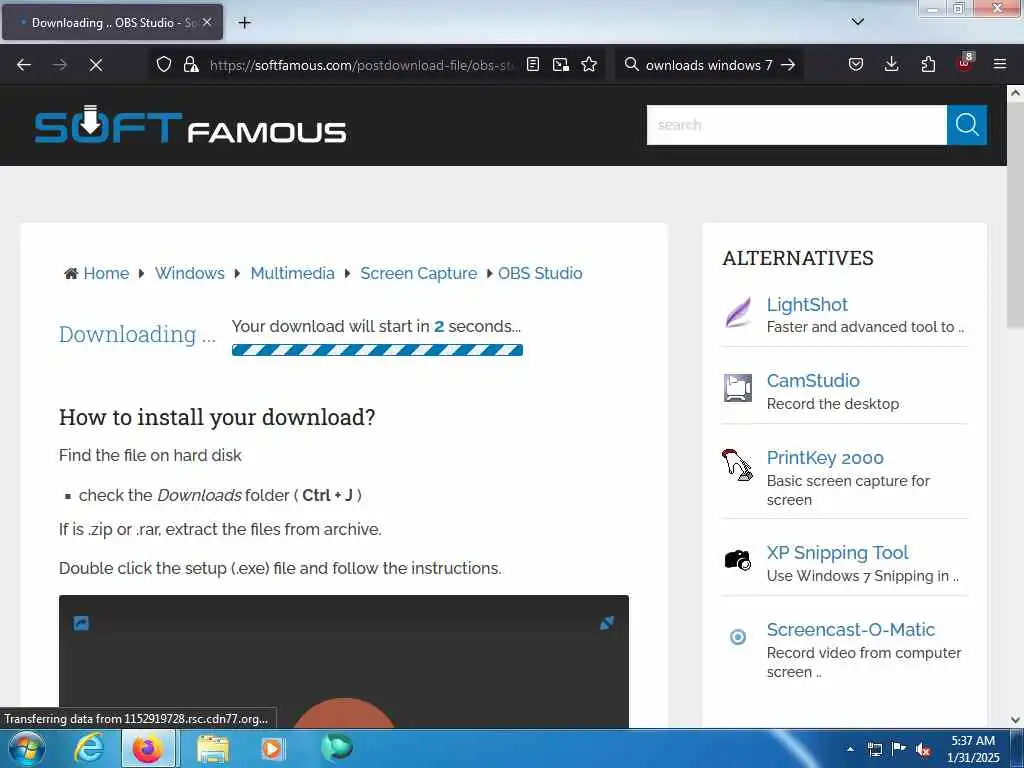Bookmark this page with the star
Image resolution: width=1024 pixels, height=768 pixels.
(x=589, y=65)
